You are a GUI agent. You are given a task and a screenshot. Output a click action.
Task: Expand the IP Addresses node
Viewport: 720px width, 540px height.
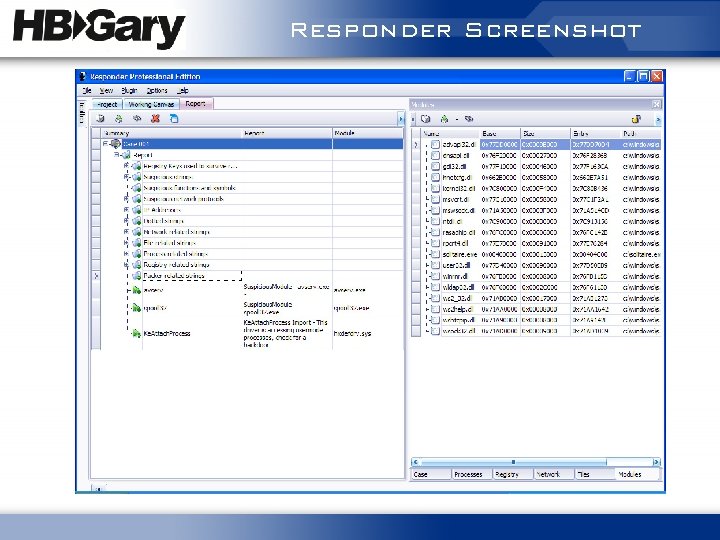[126, 210]
